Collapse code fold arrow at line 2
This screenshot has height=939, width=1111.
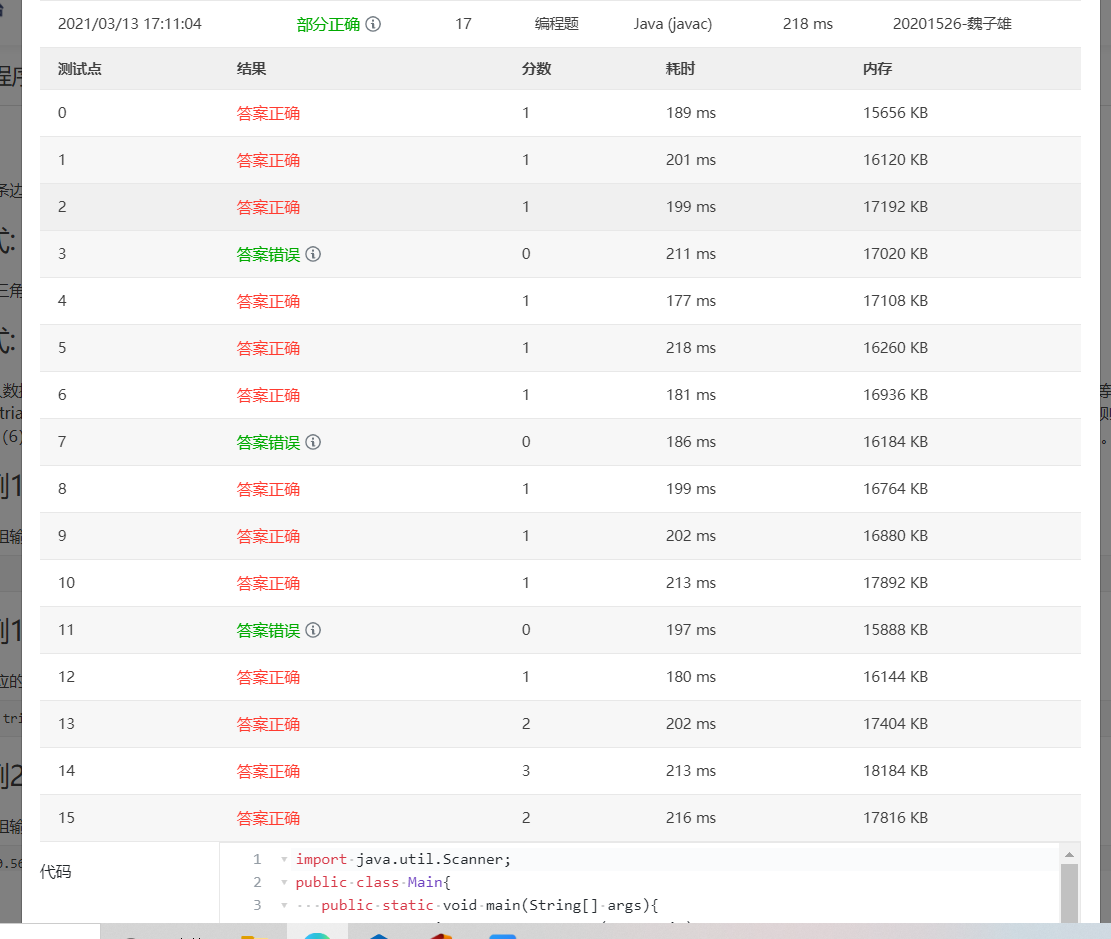284,882
